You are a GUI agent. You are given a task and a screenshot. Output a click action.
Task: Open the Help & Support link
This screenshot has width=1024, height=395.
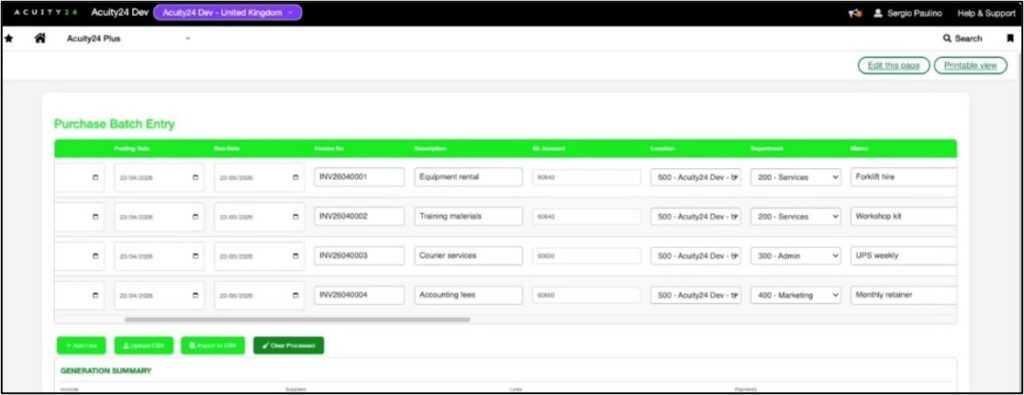(x=986, y=13)
